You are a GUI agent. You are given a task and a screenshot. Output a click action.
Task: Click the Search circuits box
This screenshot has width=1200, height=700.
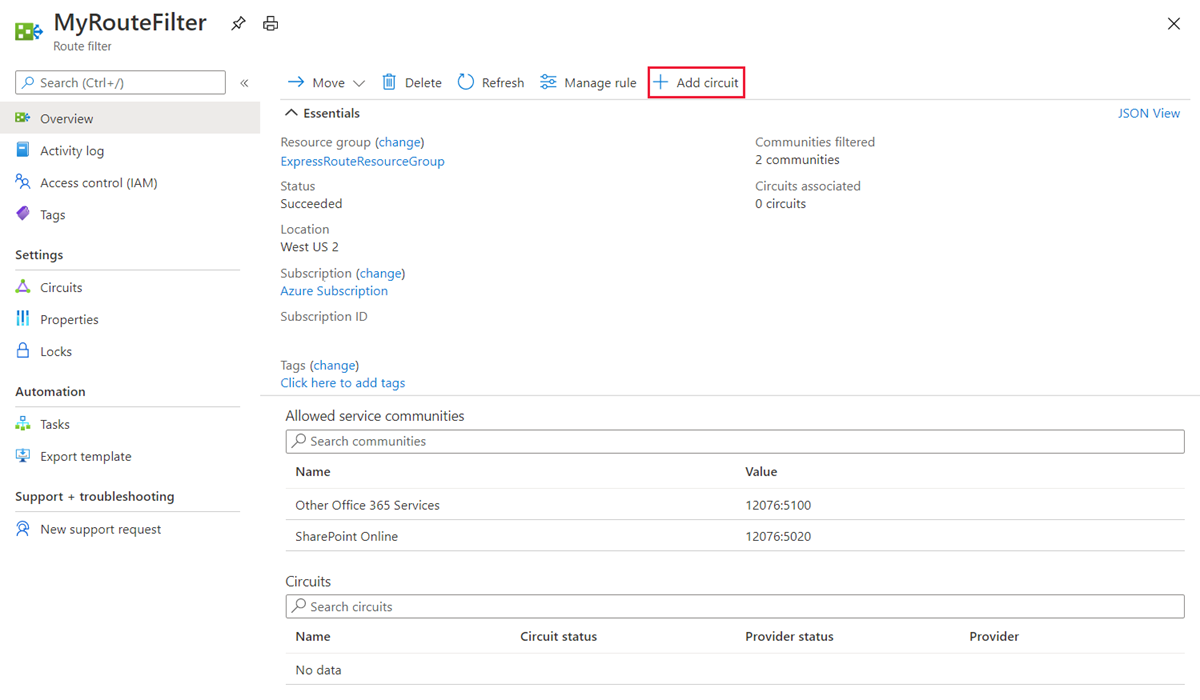point(735,607)
